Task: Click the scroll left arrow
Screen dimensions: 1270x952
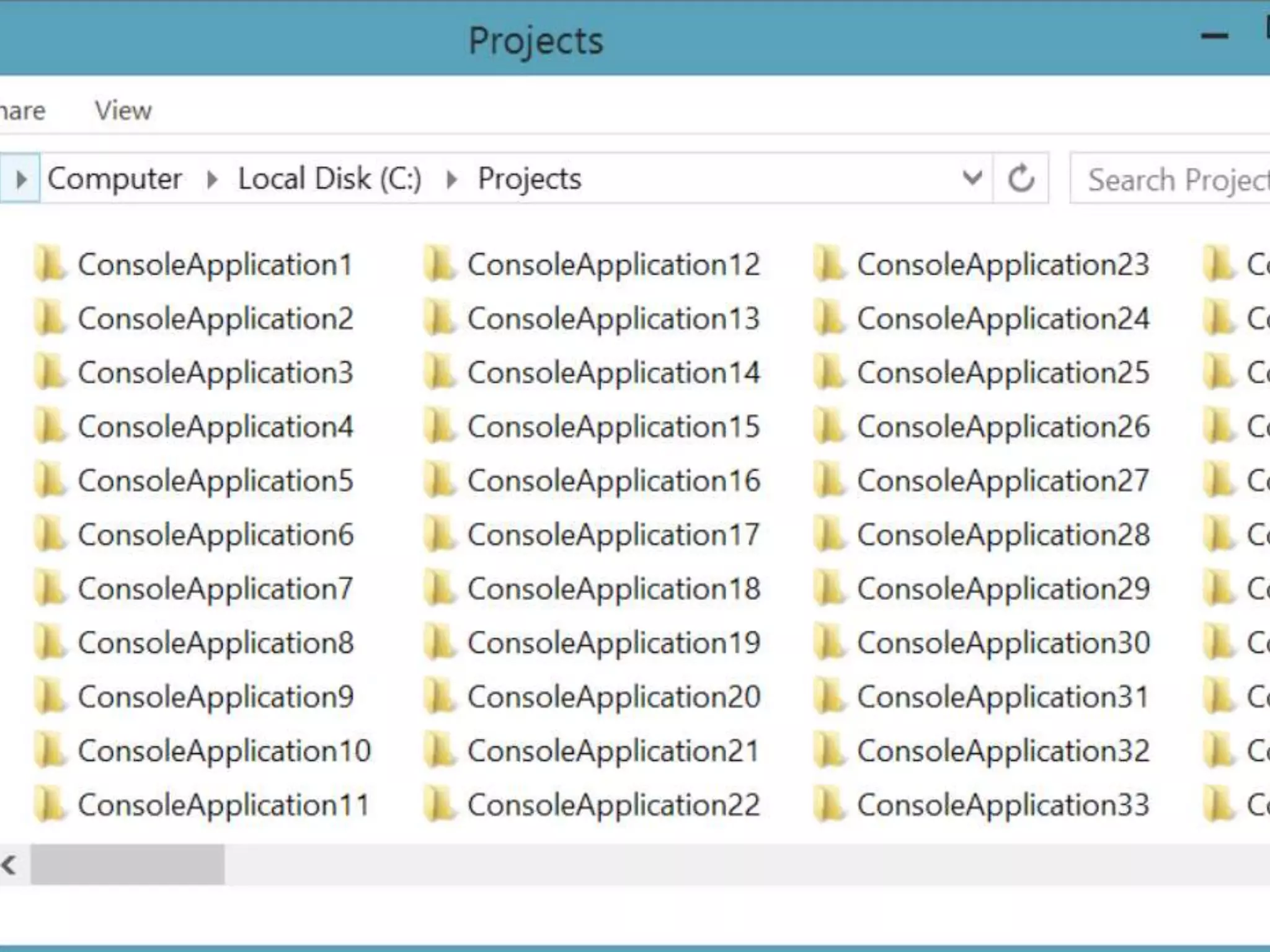Action: (9, 864)
